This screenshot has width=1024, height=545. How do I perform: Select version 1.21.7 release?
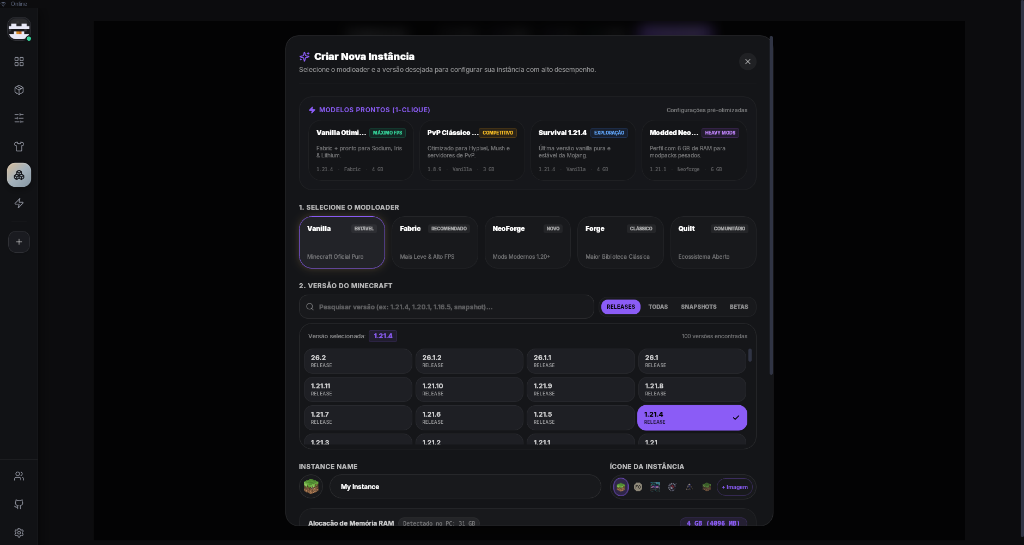click(x=358, y=418)
